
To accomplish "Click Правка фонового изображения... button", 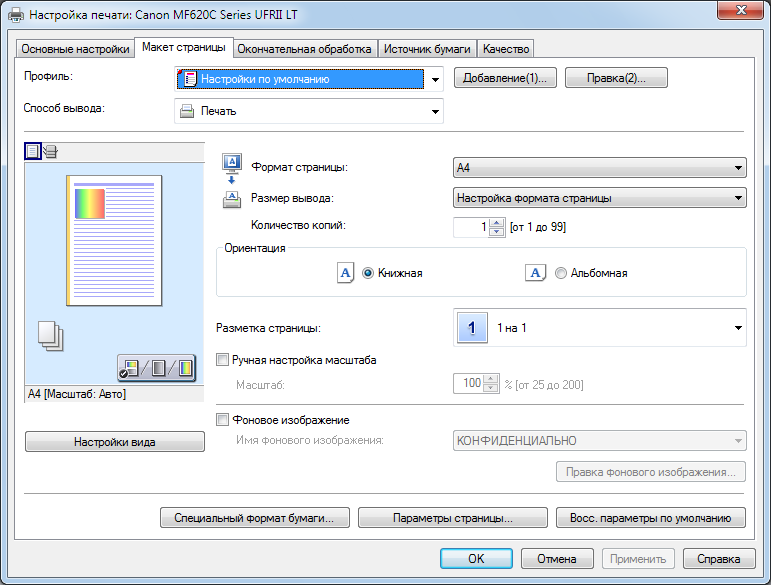I will 651,472.
